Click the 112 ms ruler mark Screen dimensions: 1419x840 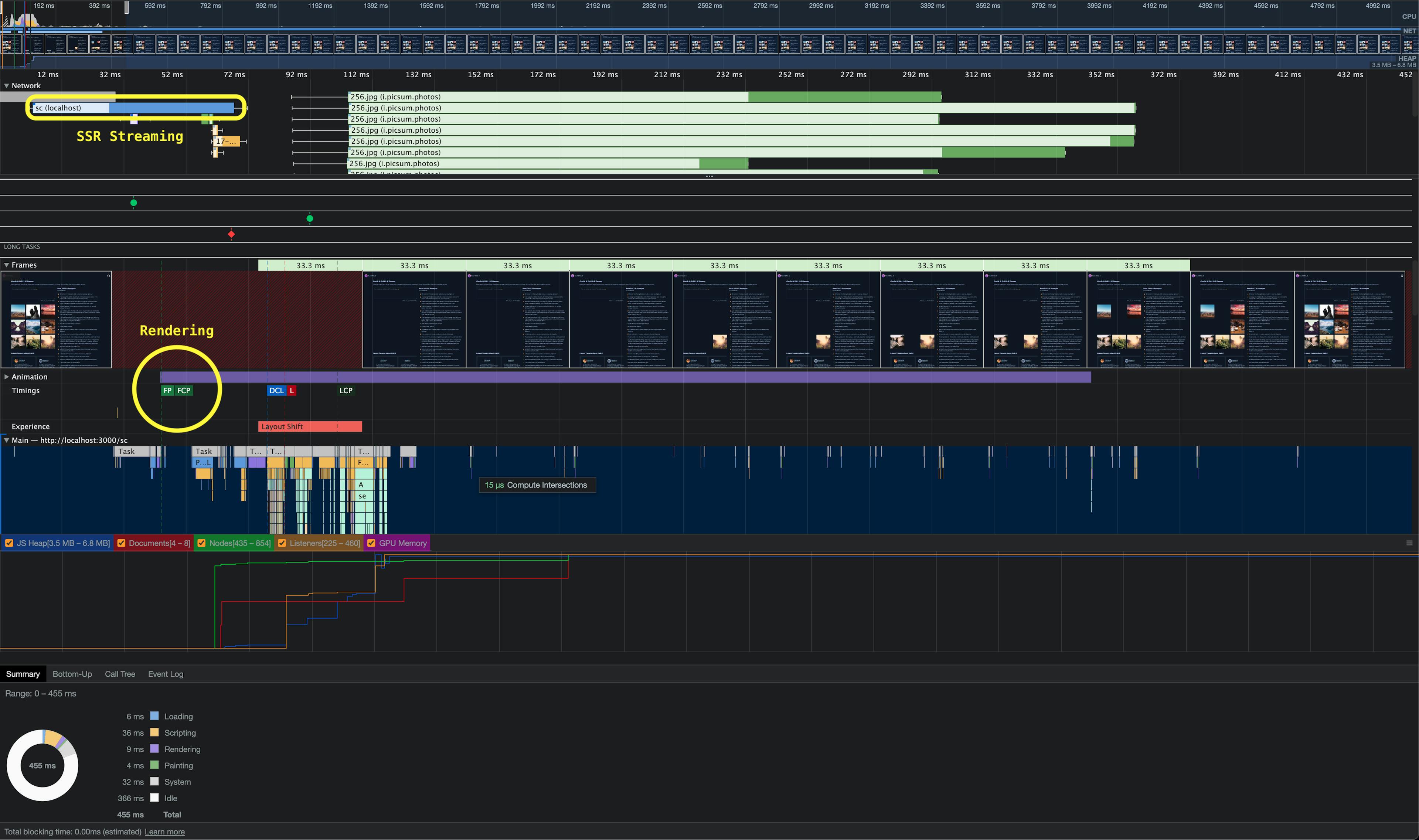[x=356, y=75]
